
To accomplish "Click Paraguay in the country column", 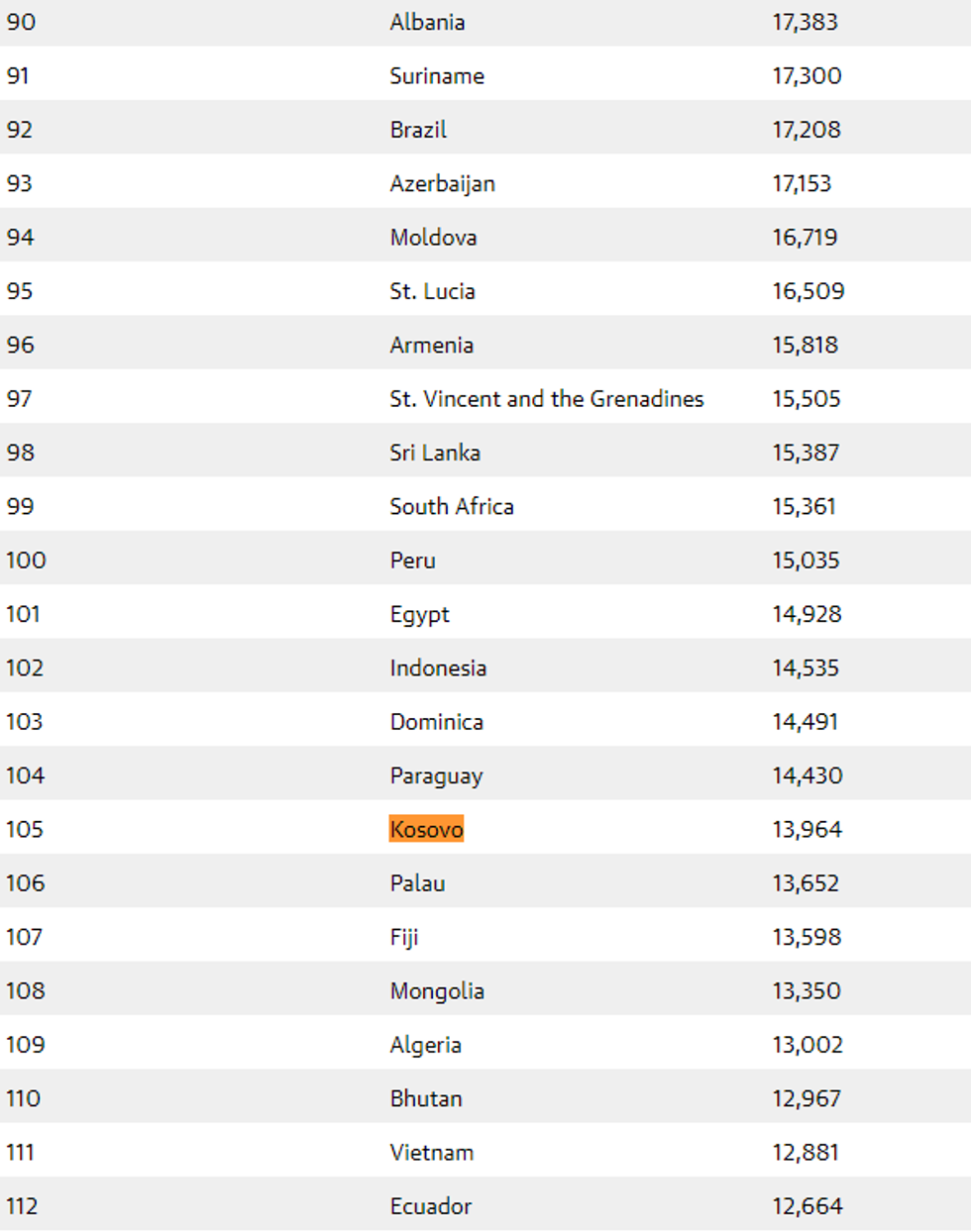I will click(x=436, y=775).
